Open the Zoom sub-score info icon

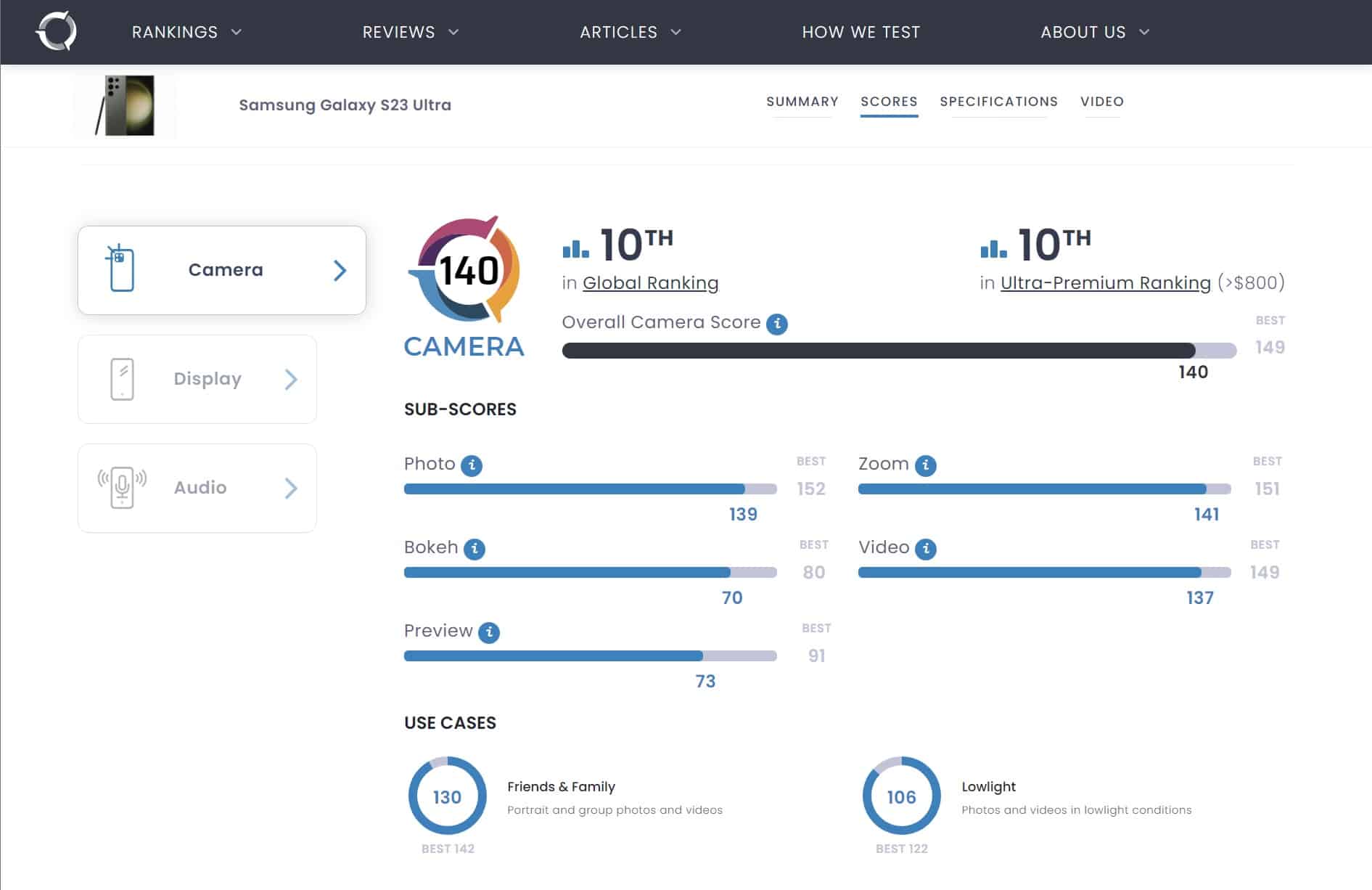[925, 465]
